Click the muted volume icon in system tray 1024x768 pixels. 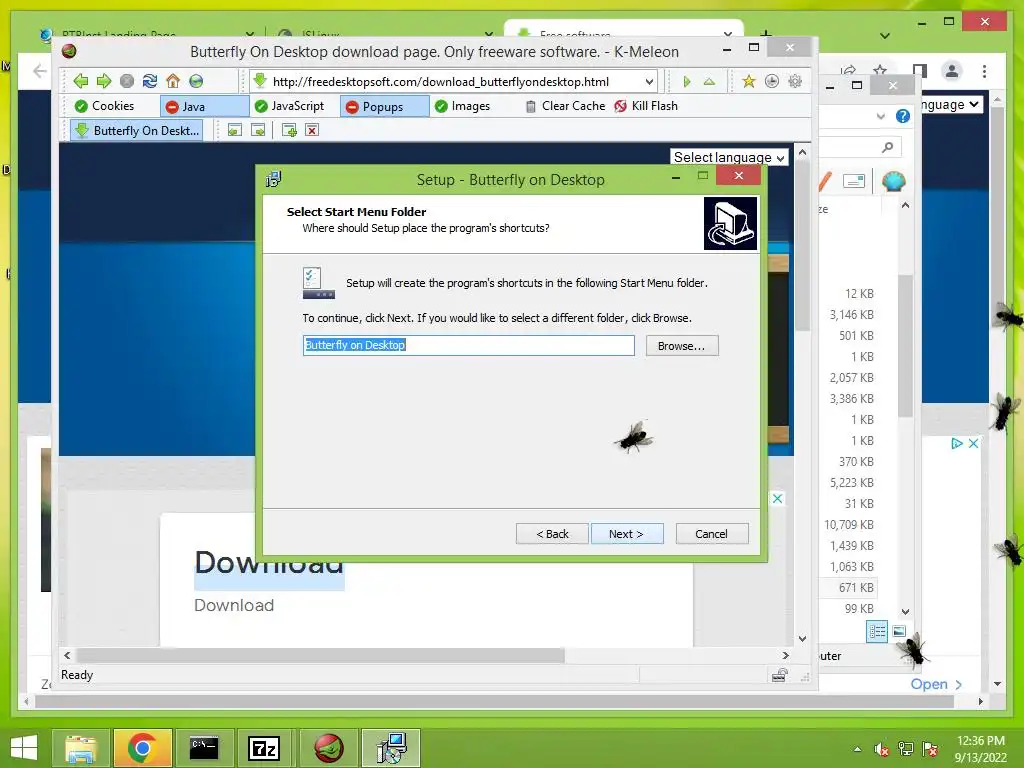click(882, 749)
